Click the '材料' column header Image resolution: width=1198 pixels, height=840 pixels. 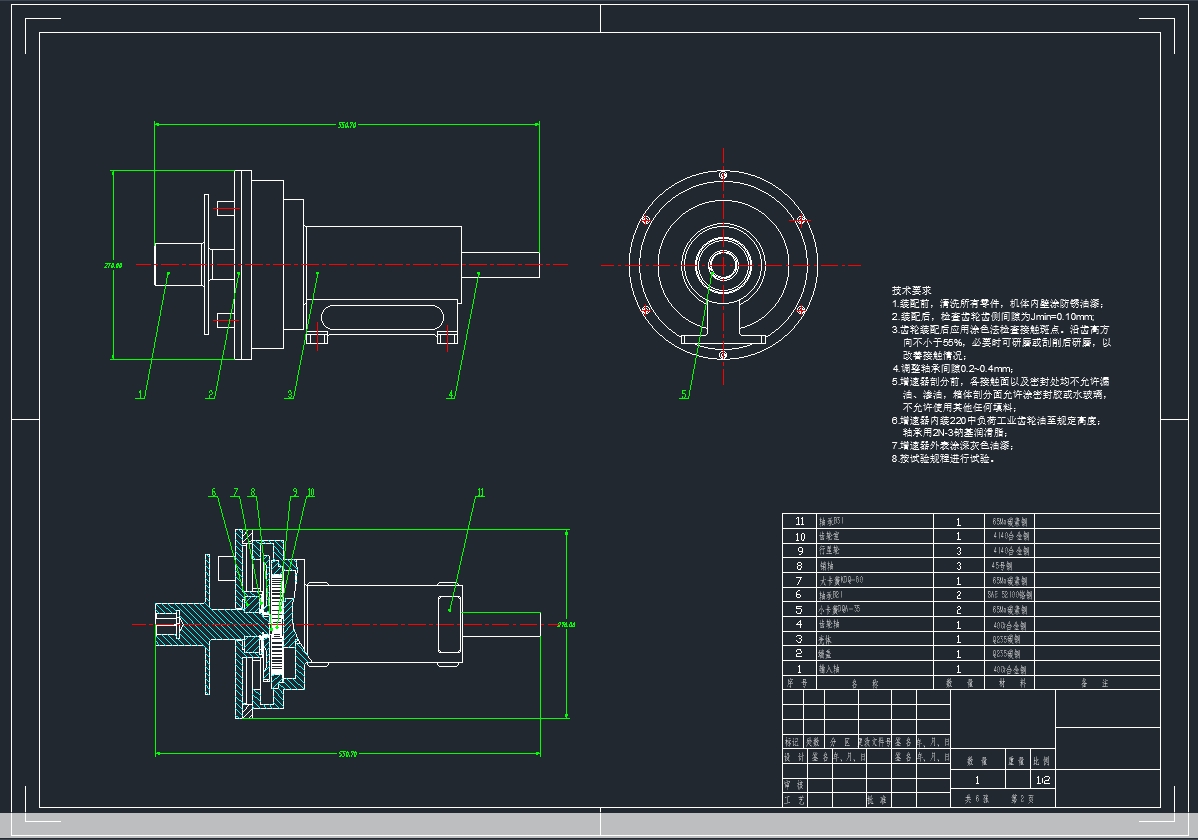pyautogui.click(x=1012, y=683)
